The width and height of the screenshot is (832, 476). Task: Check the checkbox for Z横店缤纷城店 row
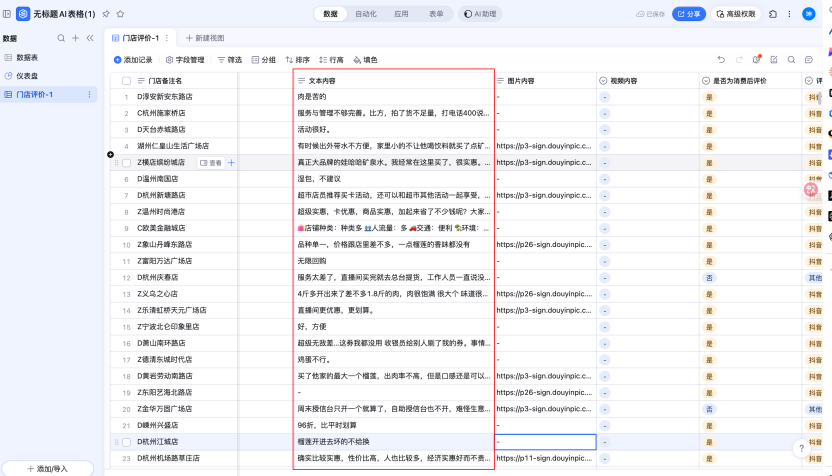click(x=126, y=162)
